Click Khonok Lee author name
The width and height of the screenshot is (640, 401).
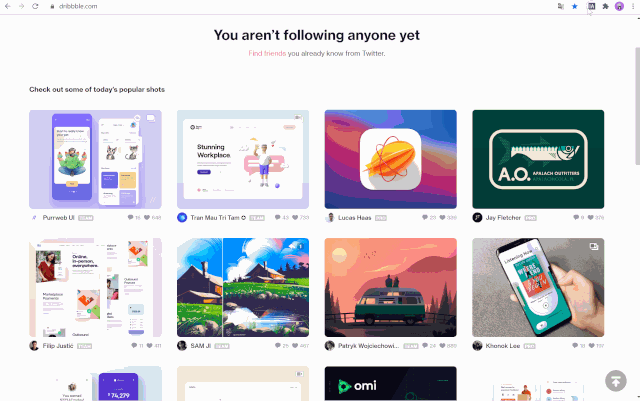coord(502,346)
